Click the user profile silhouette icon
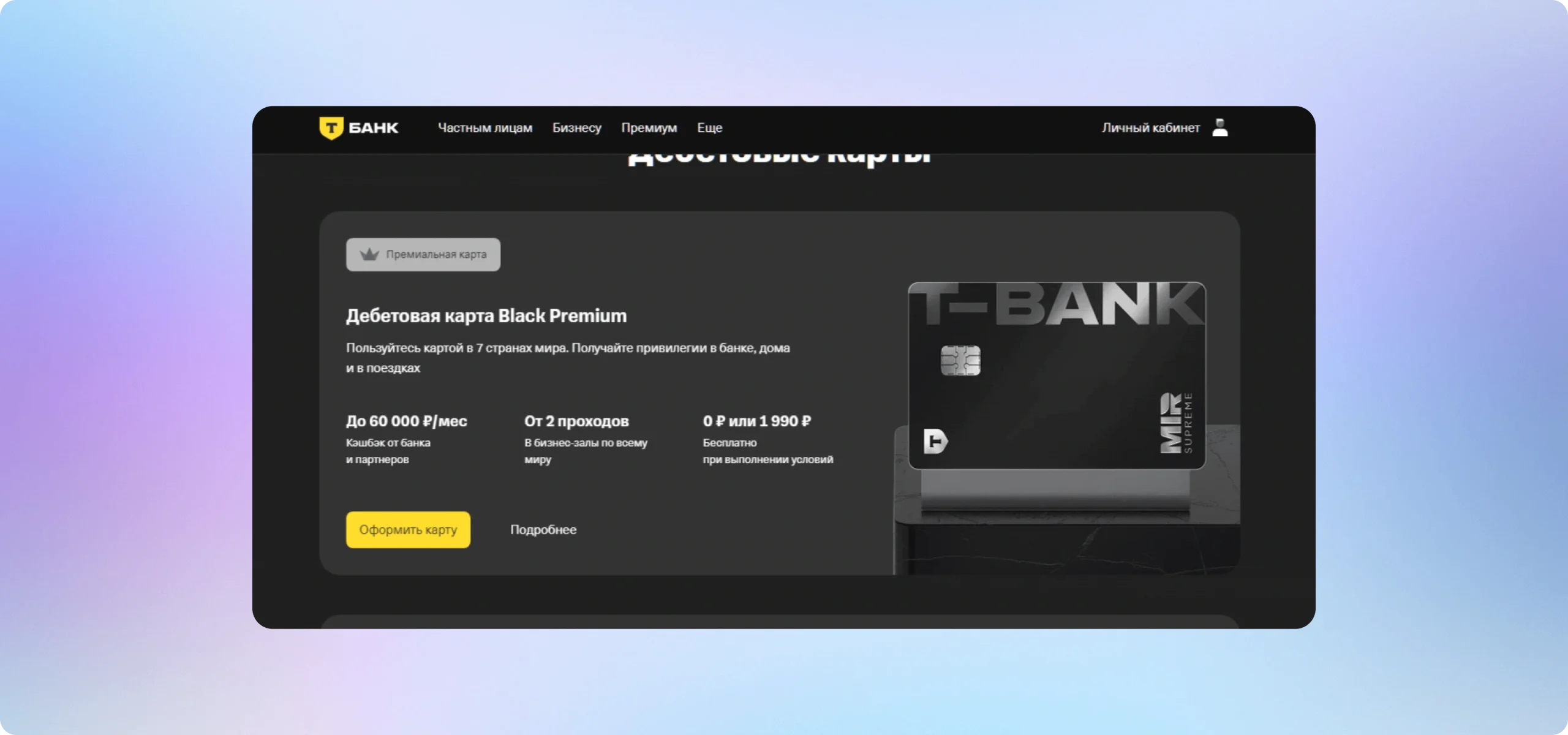Viewport: 1568px width, 735px height. pos(1219,127)
